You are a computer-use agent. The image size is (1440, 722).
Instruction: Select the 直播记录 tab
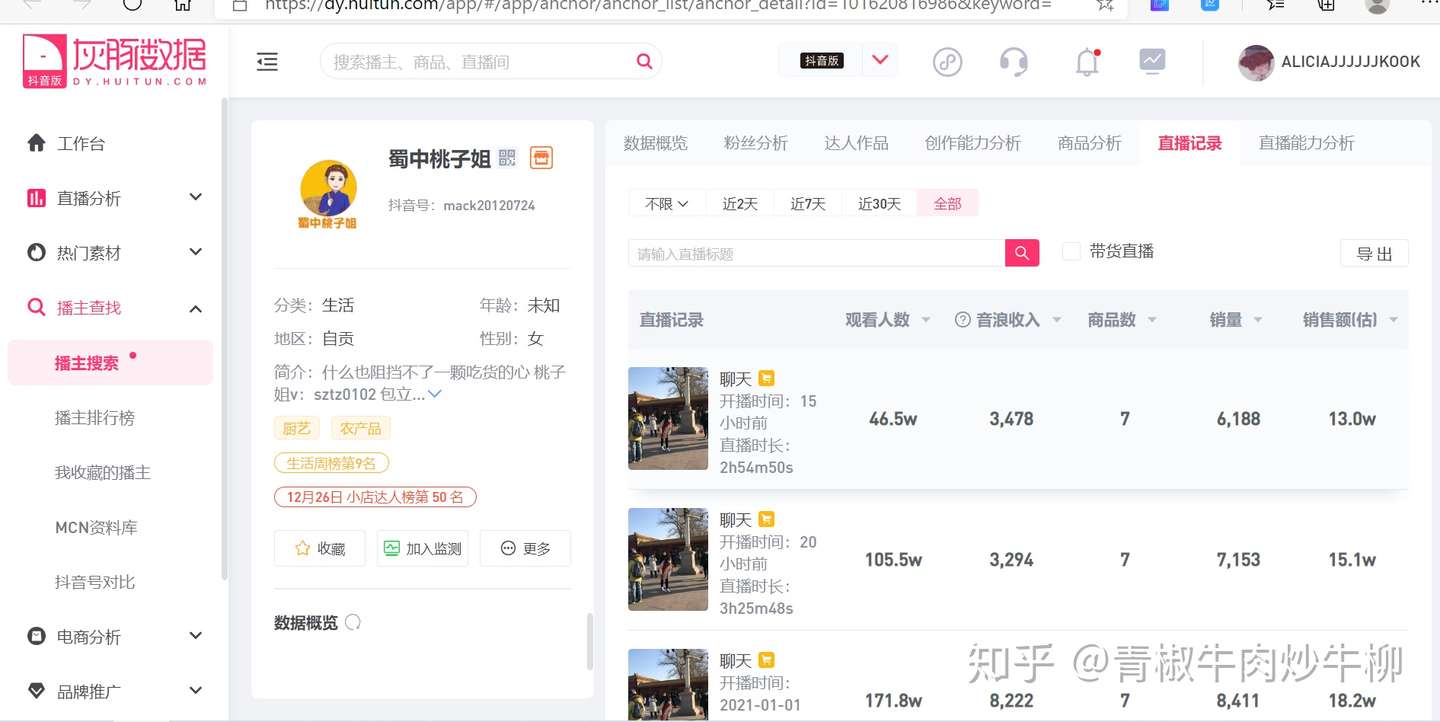[x=1190, y=143]
